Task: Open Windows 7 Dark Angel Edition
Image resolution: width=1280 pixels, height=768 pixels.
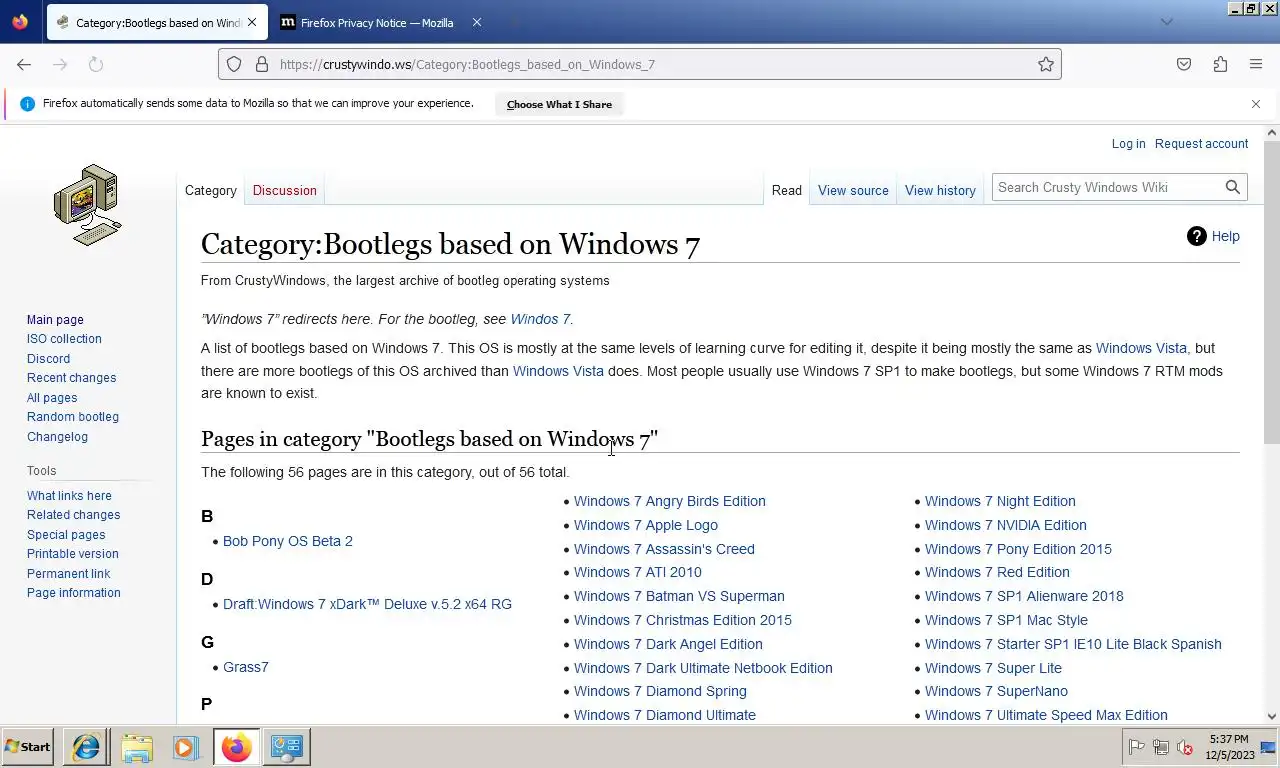Action: click(x=668, y=644)
